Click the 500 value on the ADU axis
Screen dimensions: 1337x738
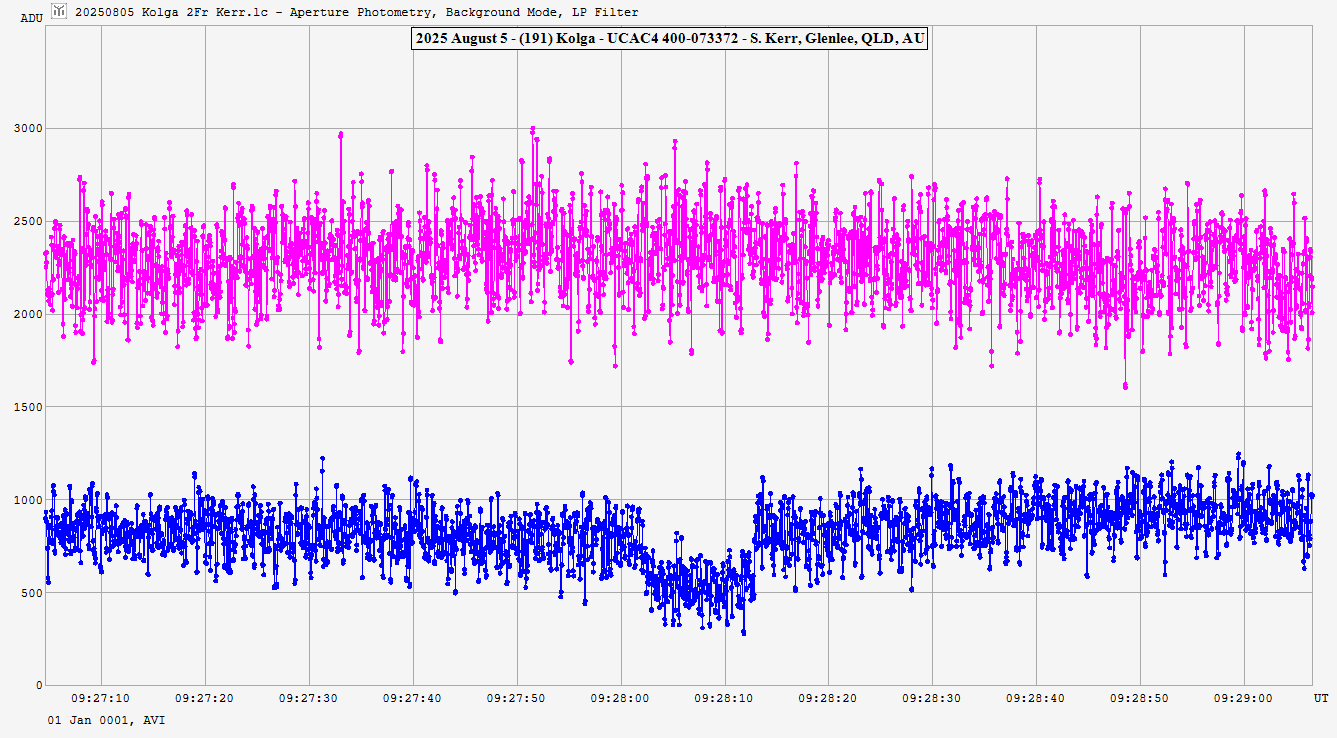pos(30,593)
